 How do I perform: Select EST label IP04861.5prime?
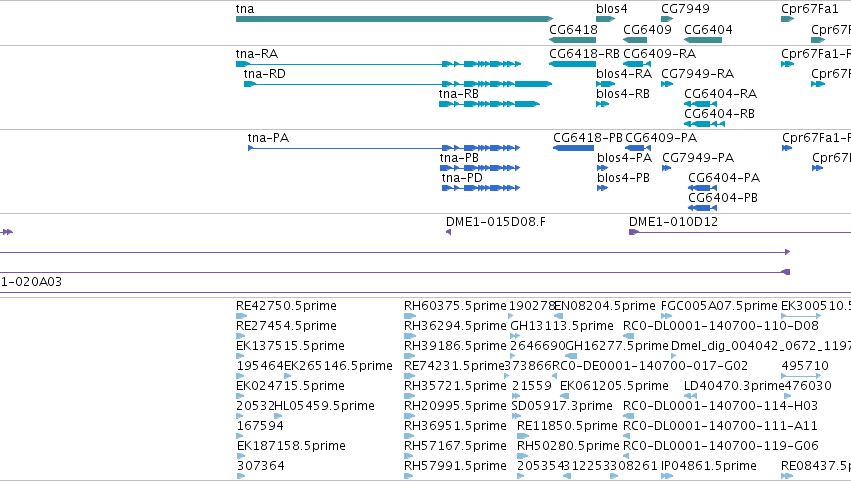708,466
